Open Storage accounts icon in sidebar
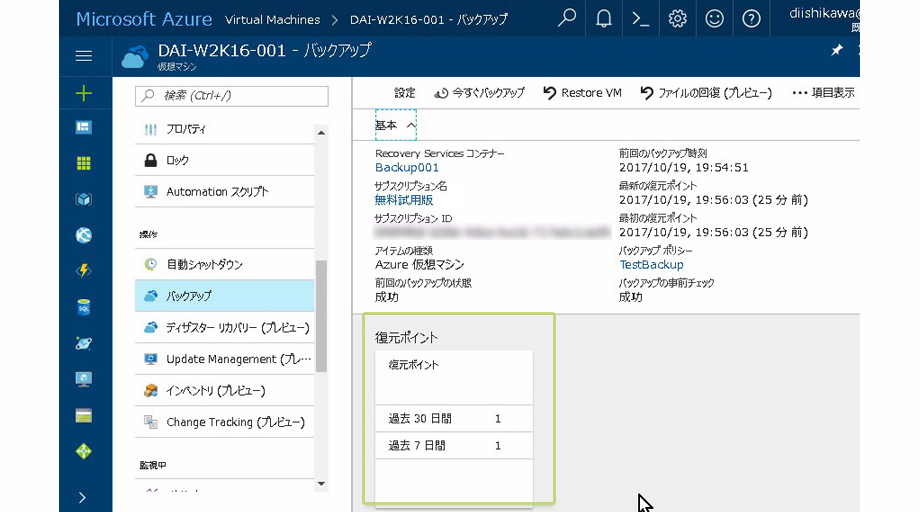 [x=84, y=416]
